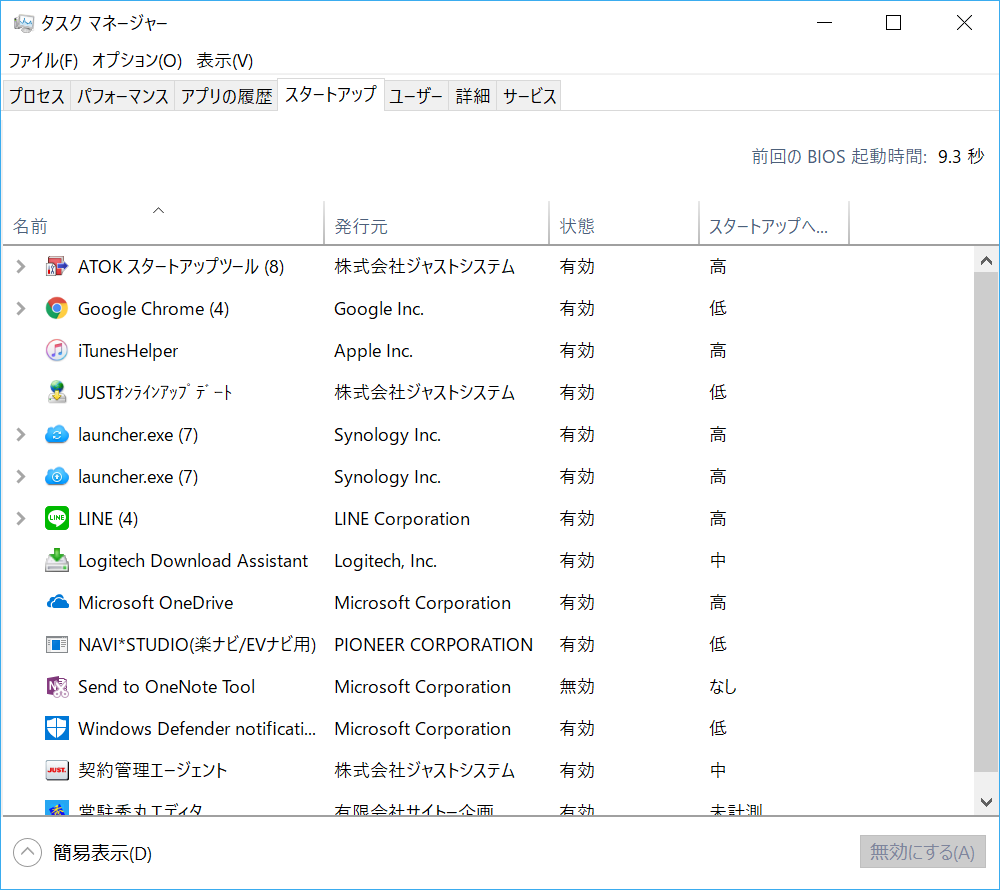Expand the Google Chrome (4) group
The height and width of the screenshot is (890, 1000).
[x=21, y=309]
